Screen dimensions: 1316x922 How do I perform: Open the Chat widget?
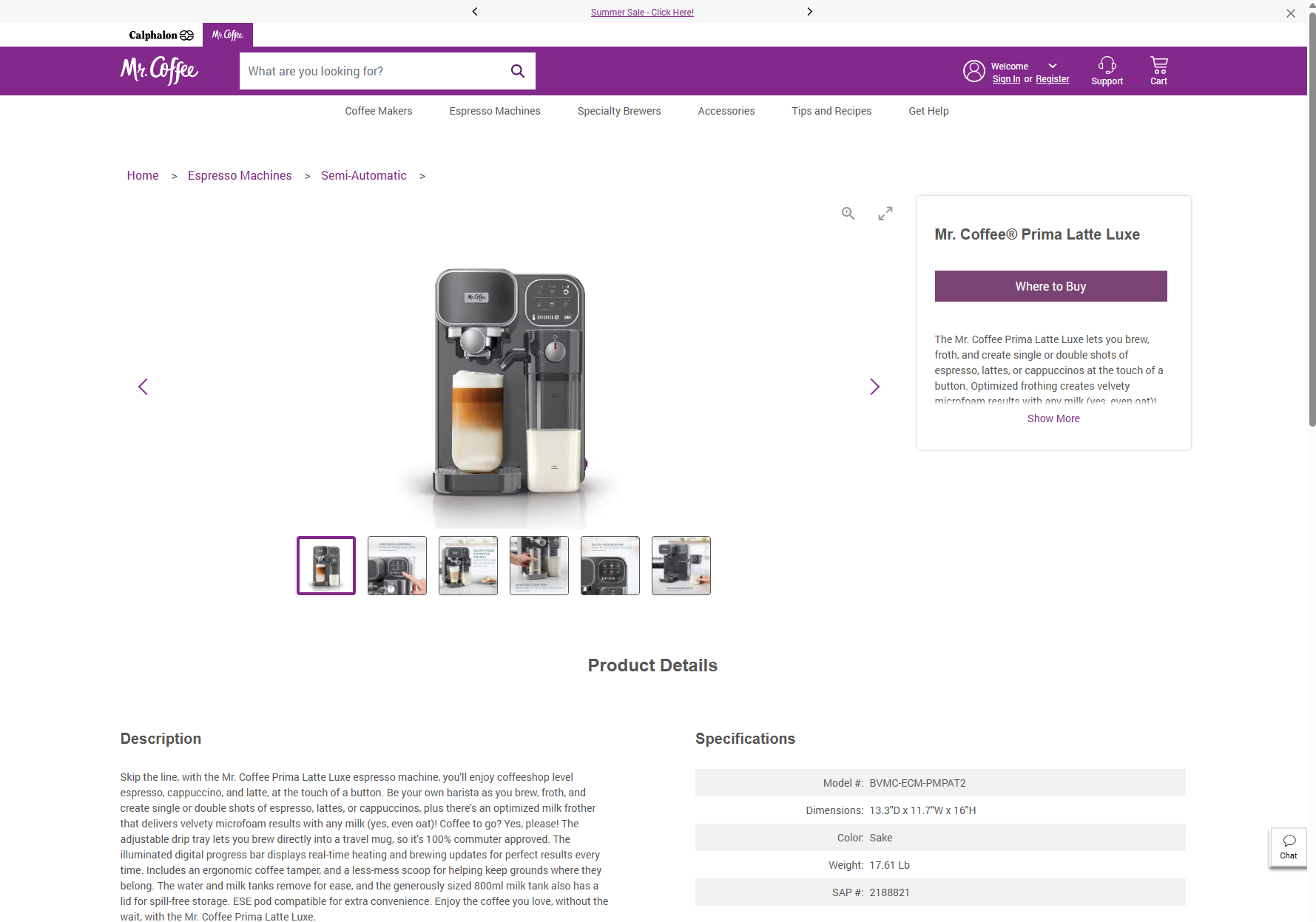1289,847
